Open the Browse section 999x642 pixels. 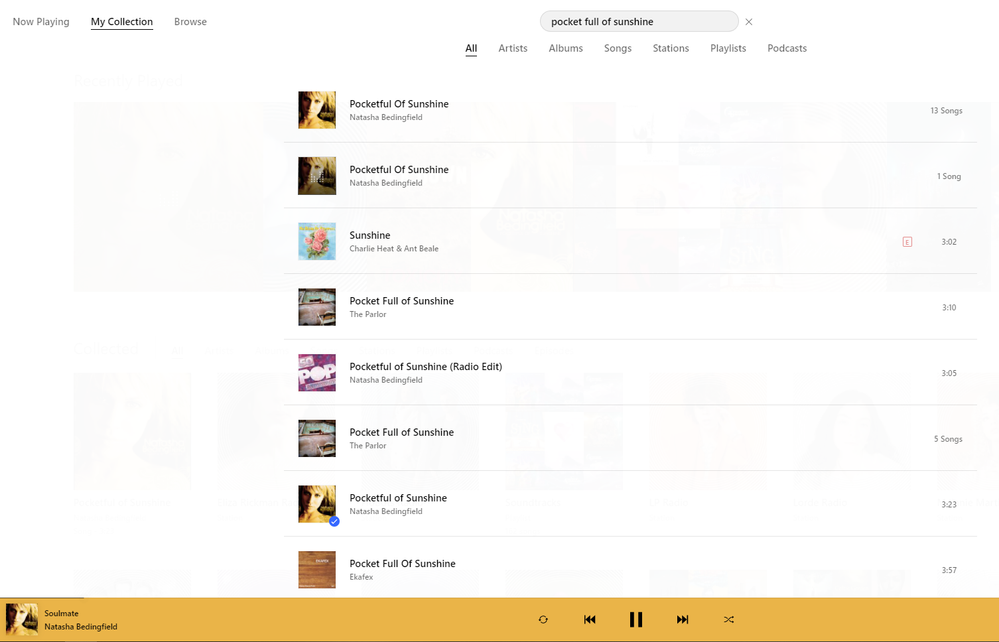click(190, 22)
